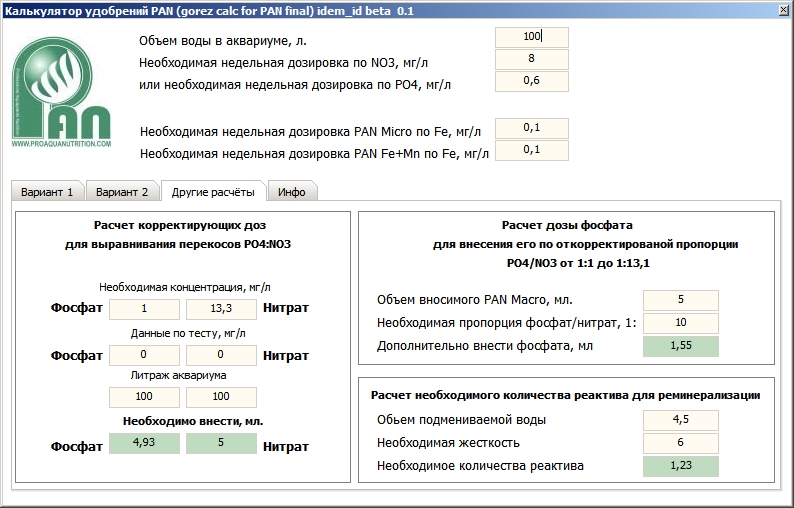This screenshot has width=794, height=508.
Task: Click the required hardness field
Action: (x=680, y=442)
